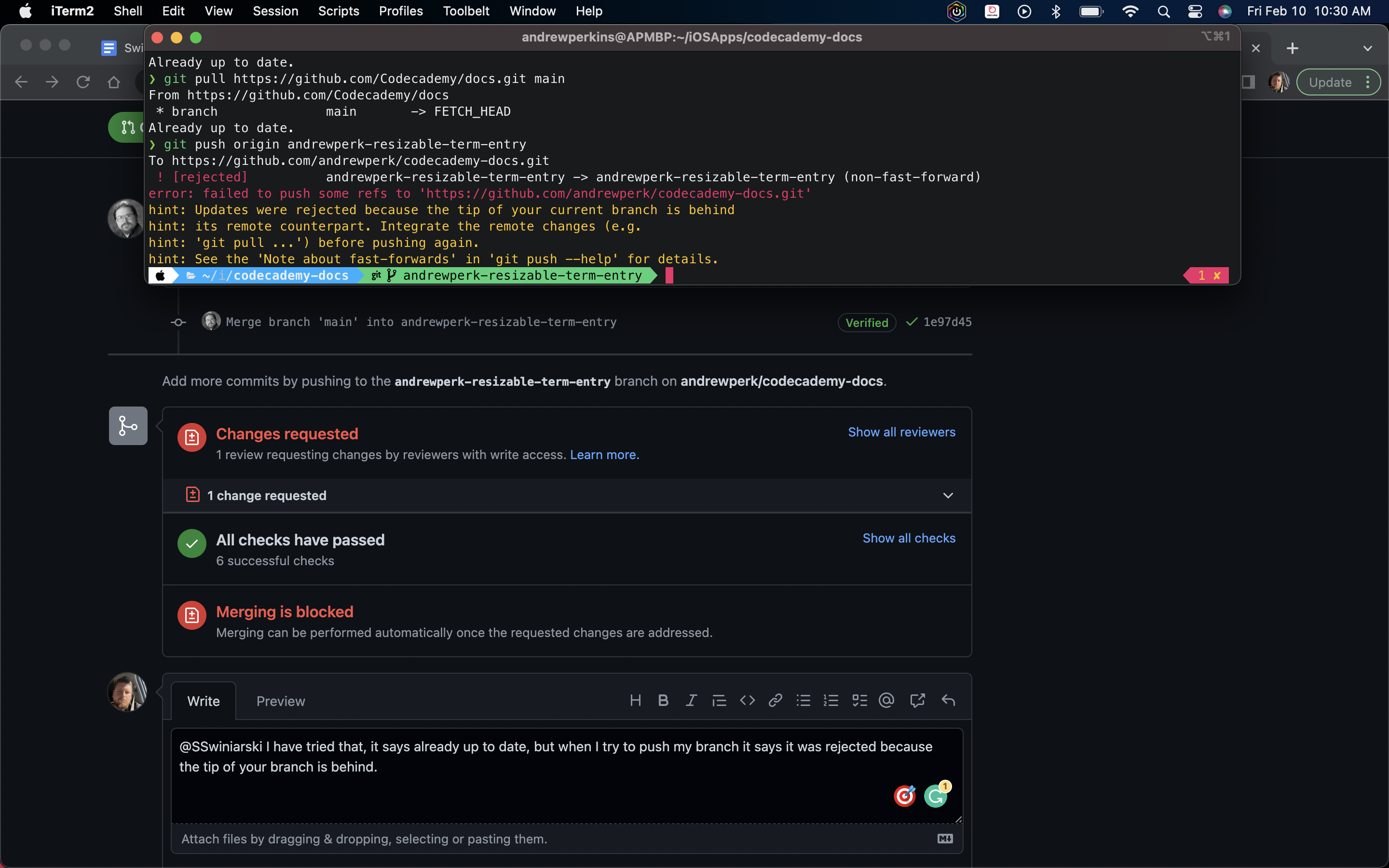1389x868 pixels.
Task: Open the iTerm2 Shell menu
Action: click(127, 12)
